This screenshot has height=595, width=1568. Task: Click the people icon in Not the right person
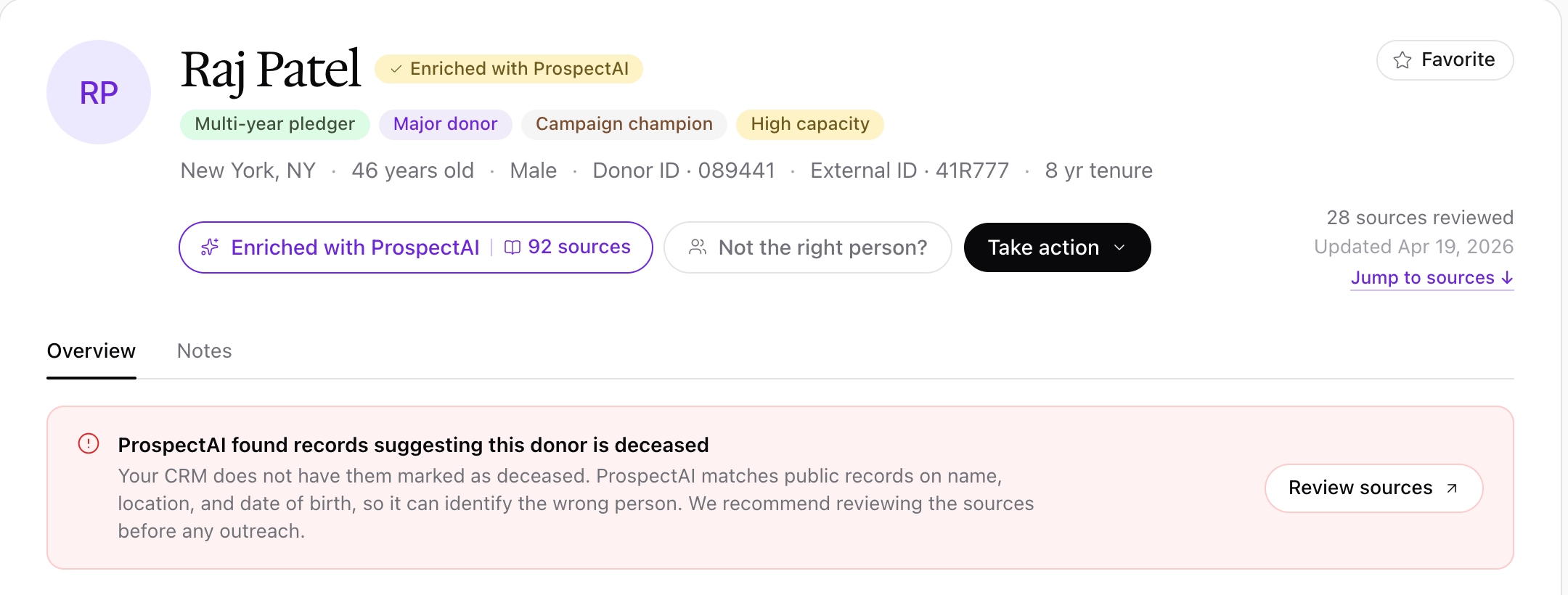[698, 247]
